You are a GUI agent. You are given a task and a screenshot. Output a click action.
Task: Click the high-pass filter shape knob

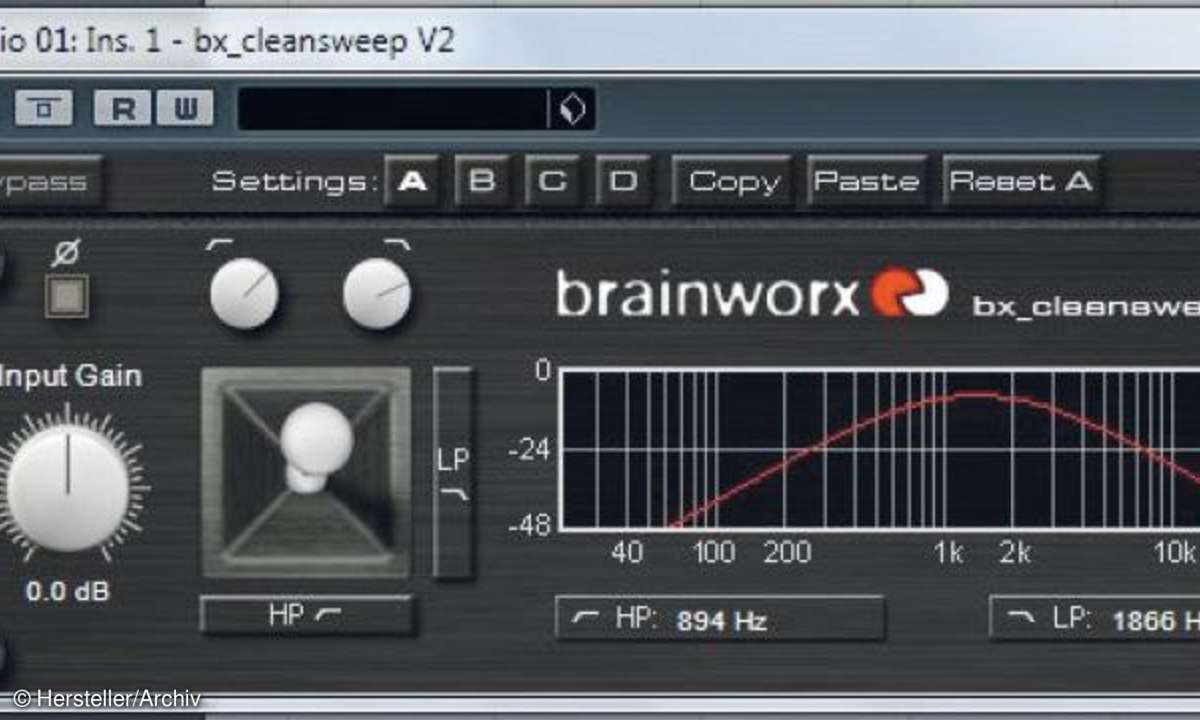point(244,293)
